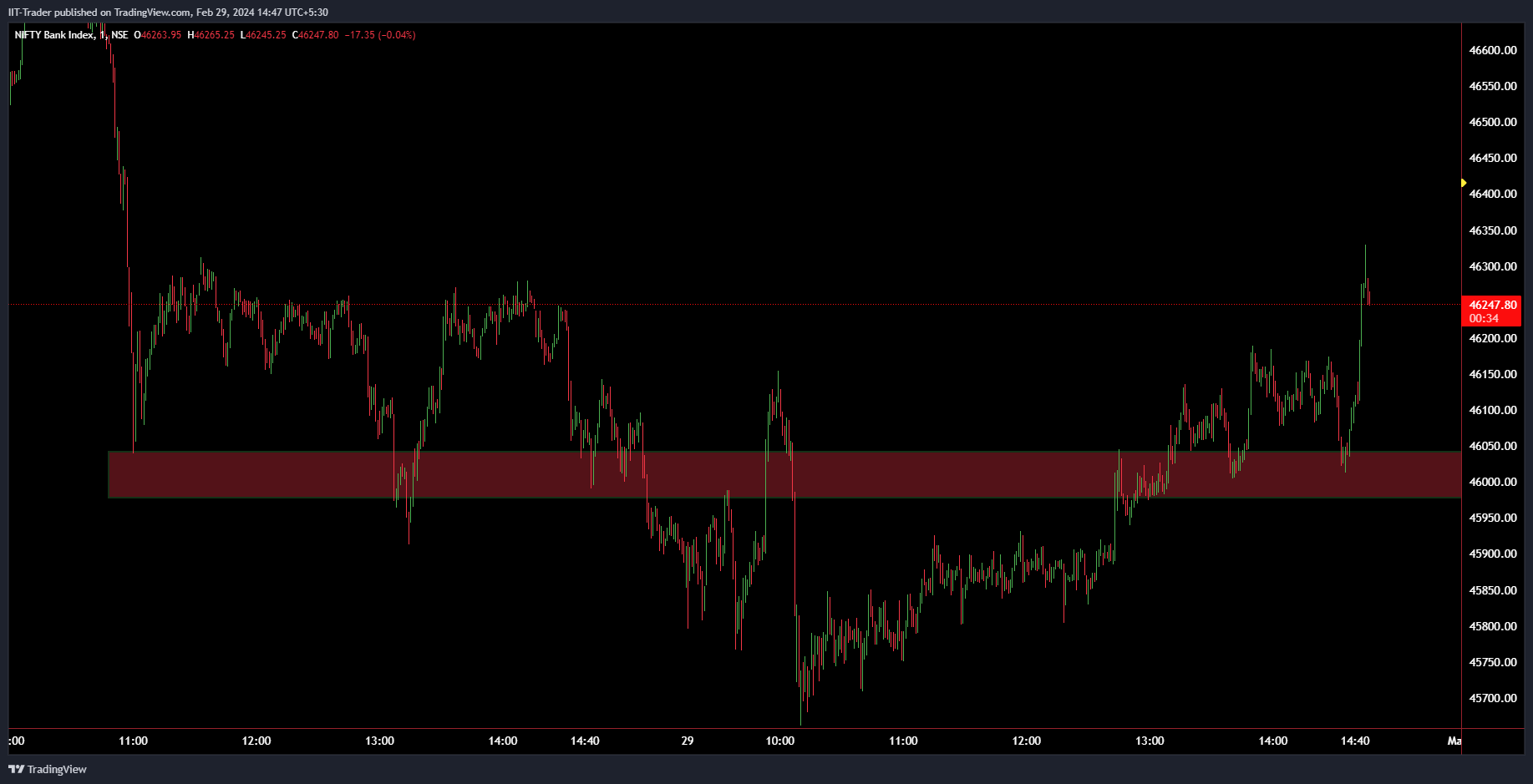Click the 10:00 label on time axis
The width and height of the screenshot is (1533, 784).
click(x=780, y=741)
